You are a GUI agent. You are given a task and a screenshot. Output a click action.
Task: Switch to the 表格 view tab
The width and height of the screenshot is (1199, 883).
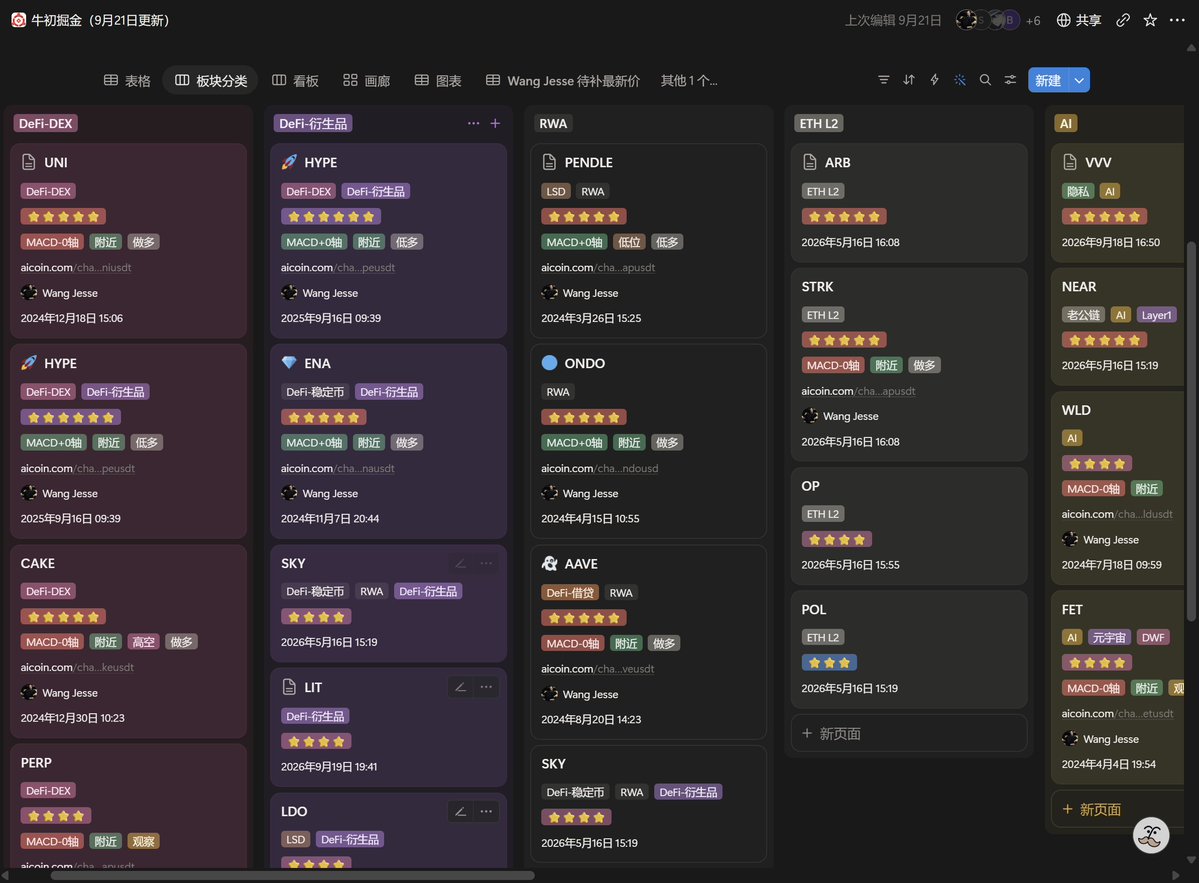click(127, 80)
